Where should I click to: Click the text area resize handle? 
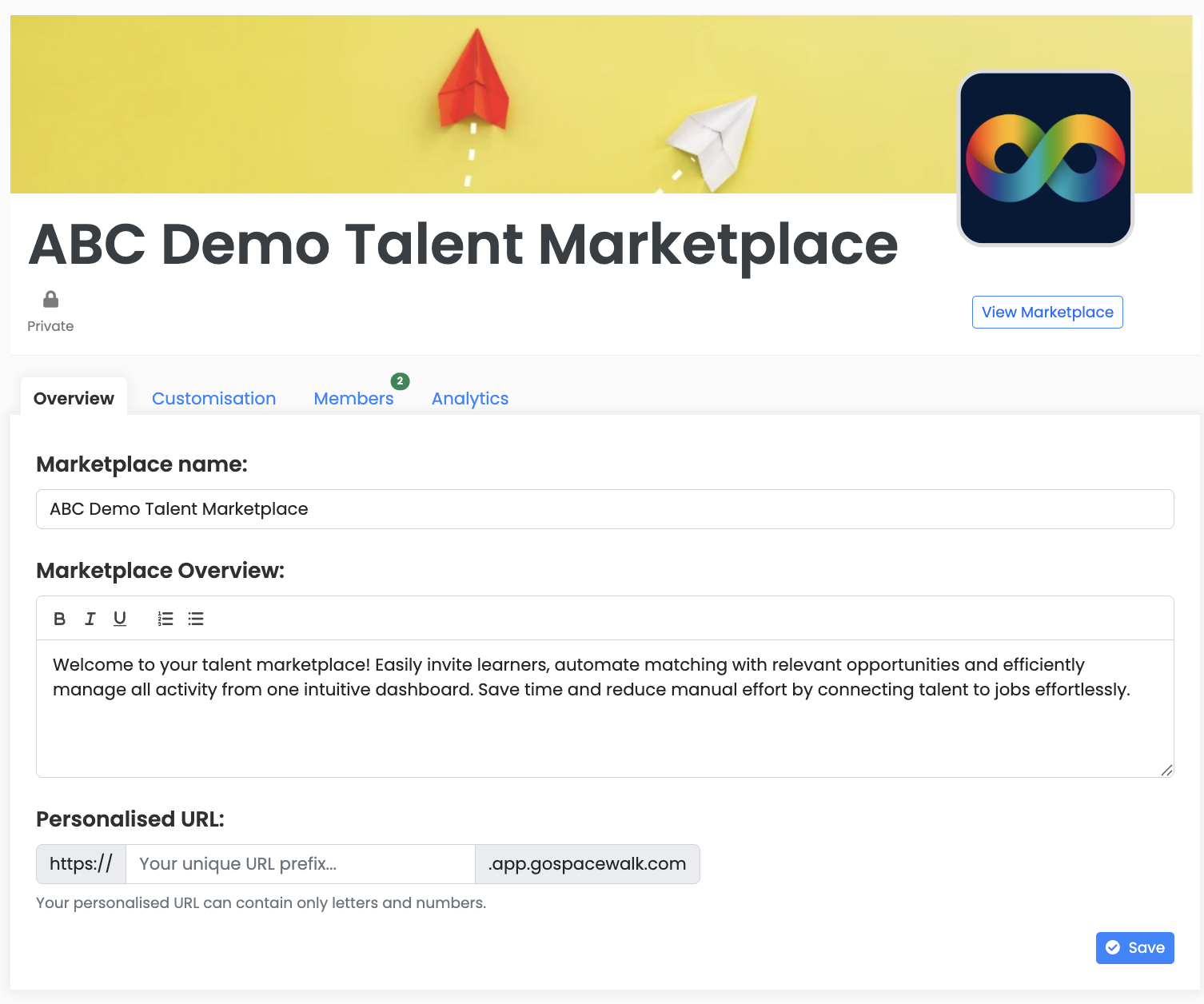click(1166, 770)
